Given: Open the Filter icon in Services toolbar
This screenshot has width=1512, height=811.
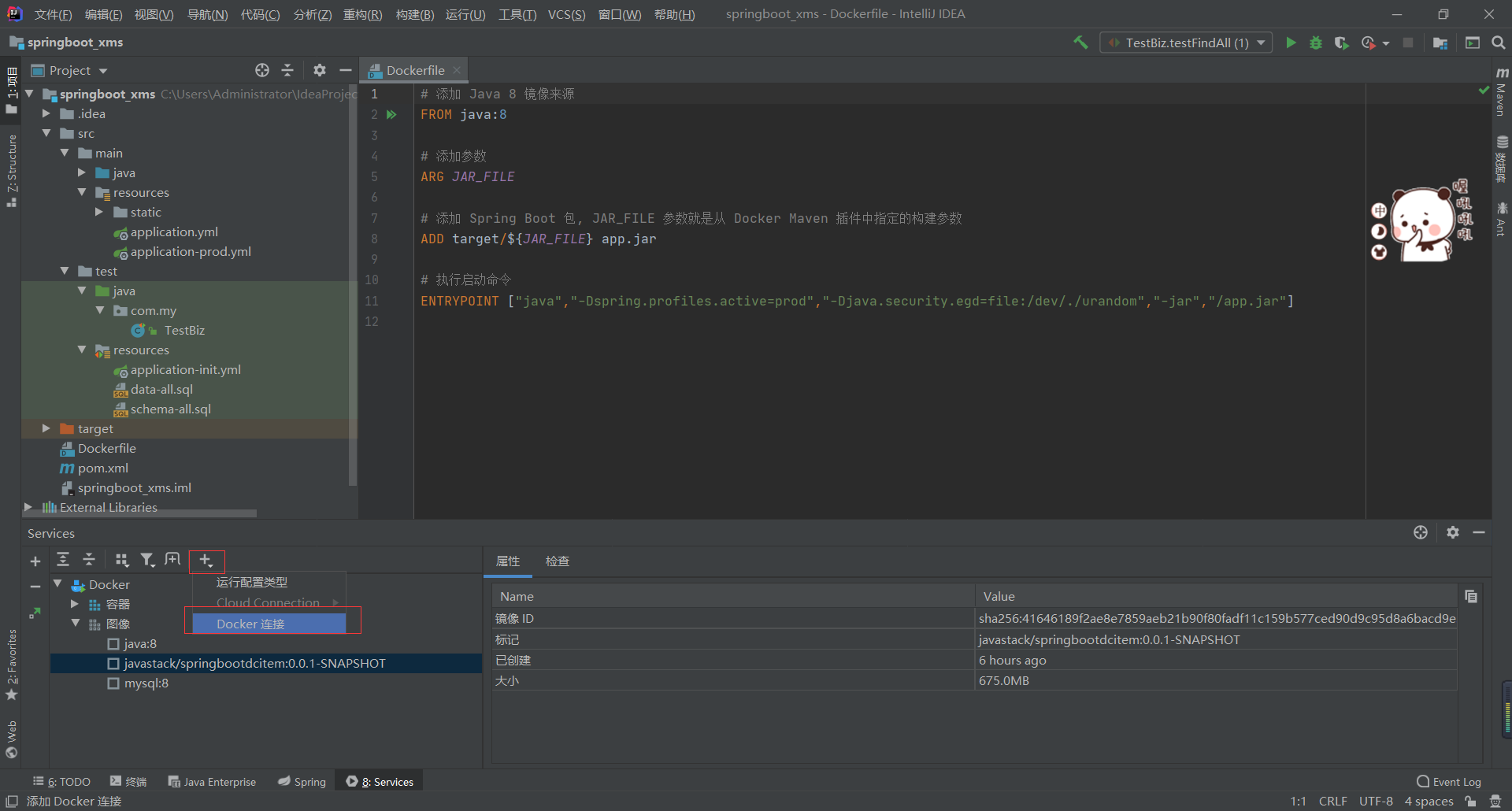Looking at the screenshot, I should 147,560.
